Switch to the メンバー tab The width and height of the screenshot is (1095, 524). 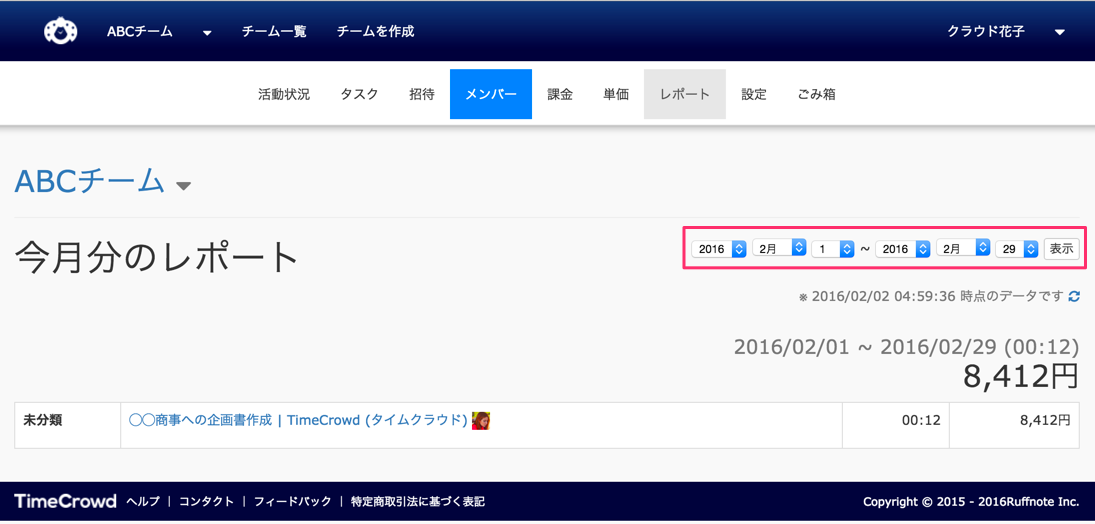[x=490, y=94]
